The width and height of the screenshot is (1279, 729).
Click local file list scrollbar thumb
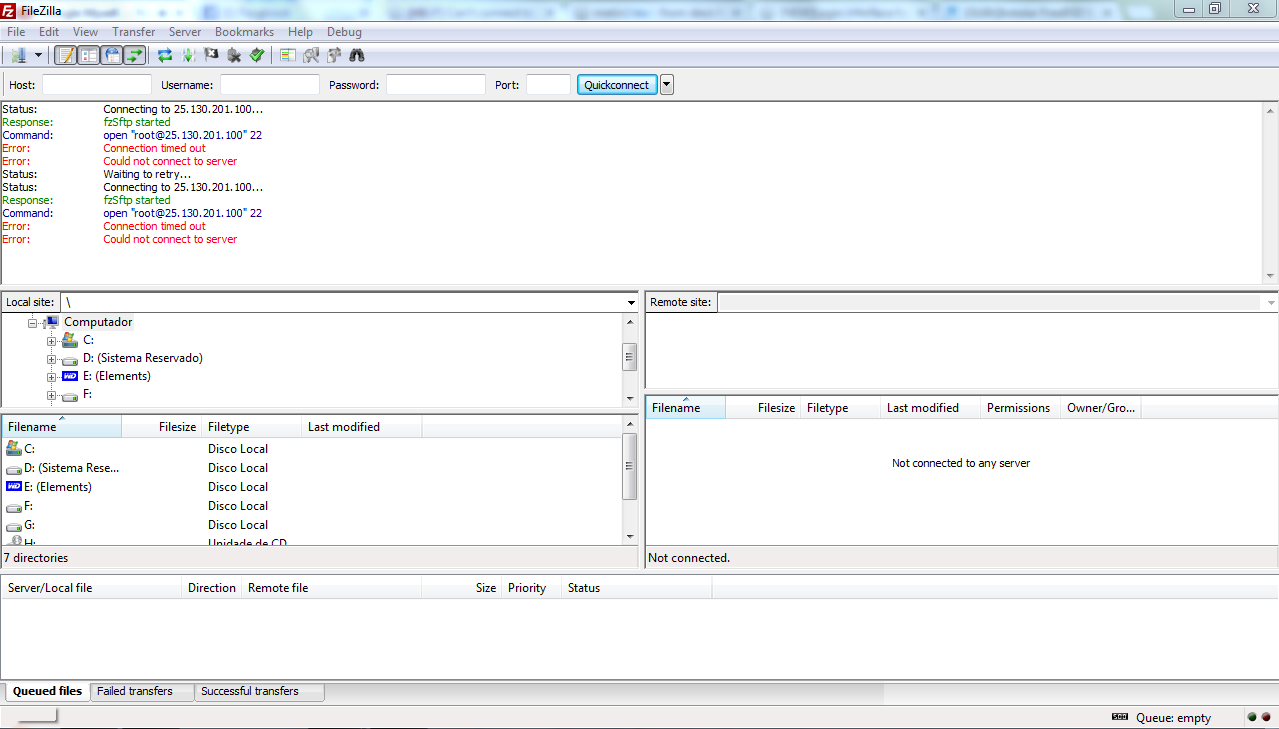(630, 466)
